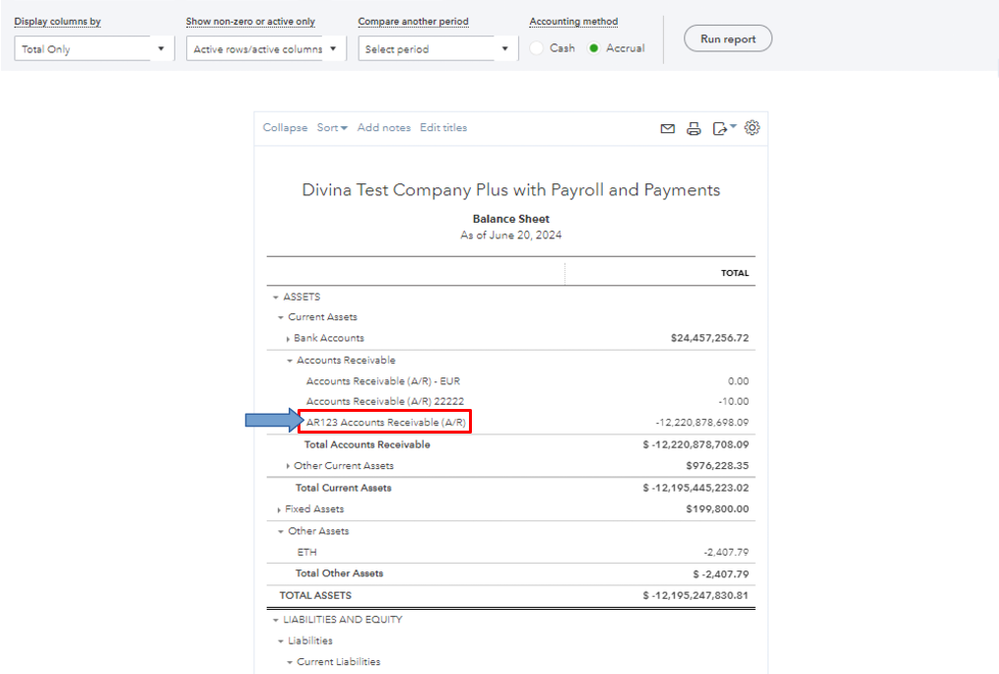
Task: Click the Run report button
Action: [728, 39]
